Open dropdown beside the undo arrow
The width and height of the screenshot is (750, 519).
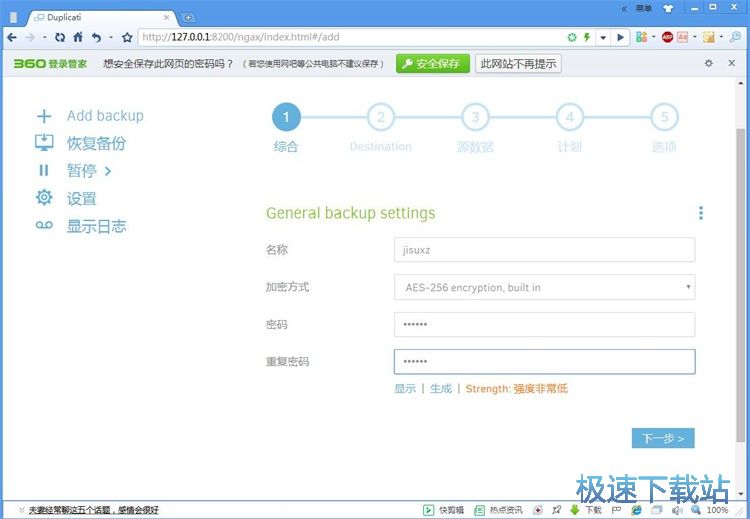coord(110,37)
